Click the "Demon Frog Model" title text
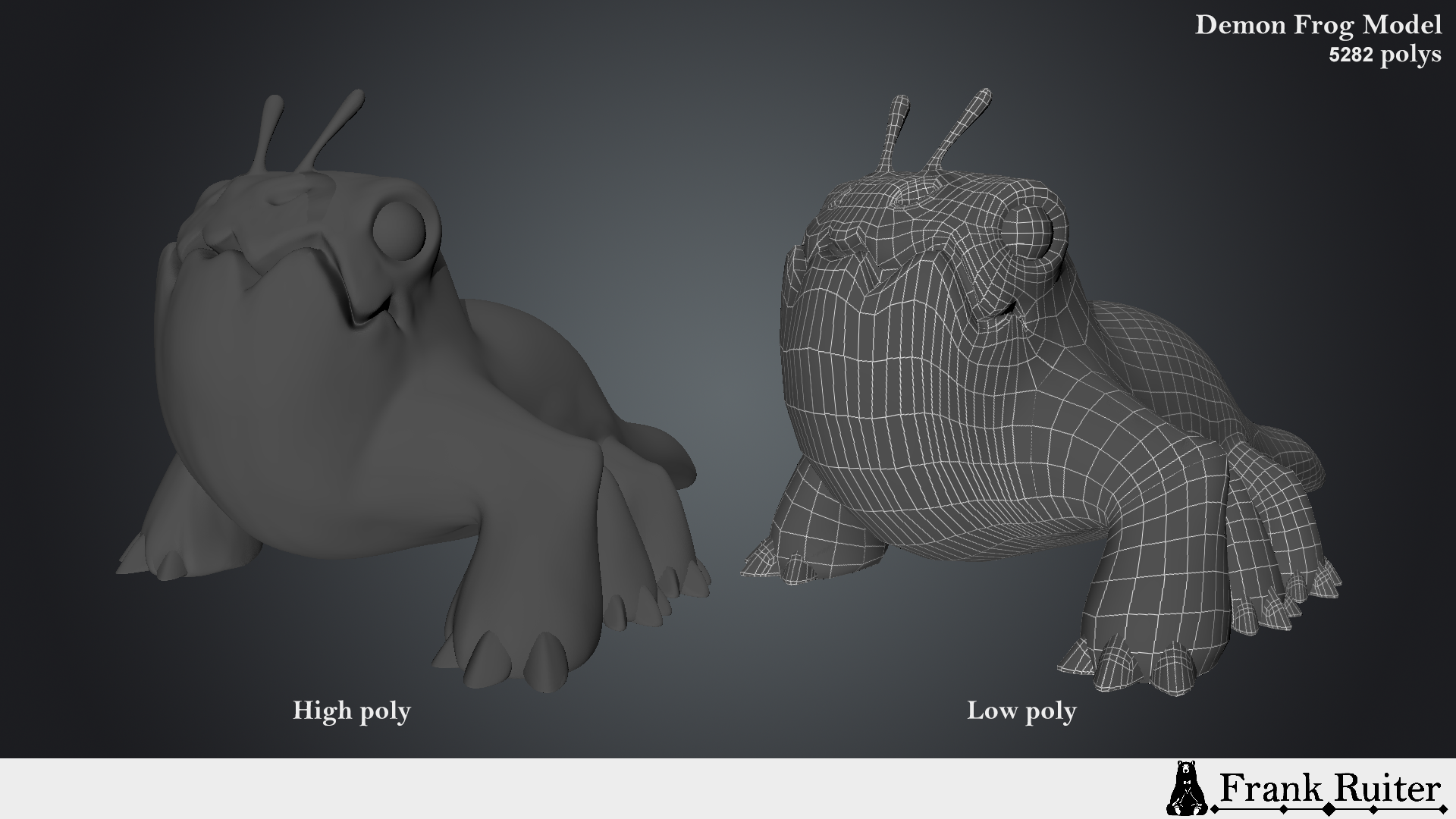This screenshot has width=1456, height=819. tap(1318, 25)
